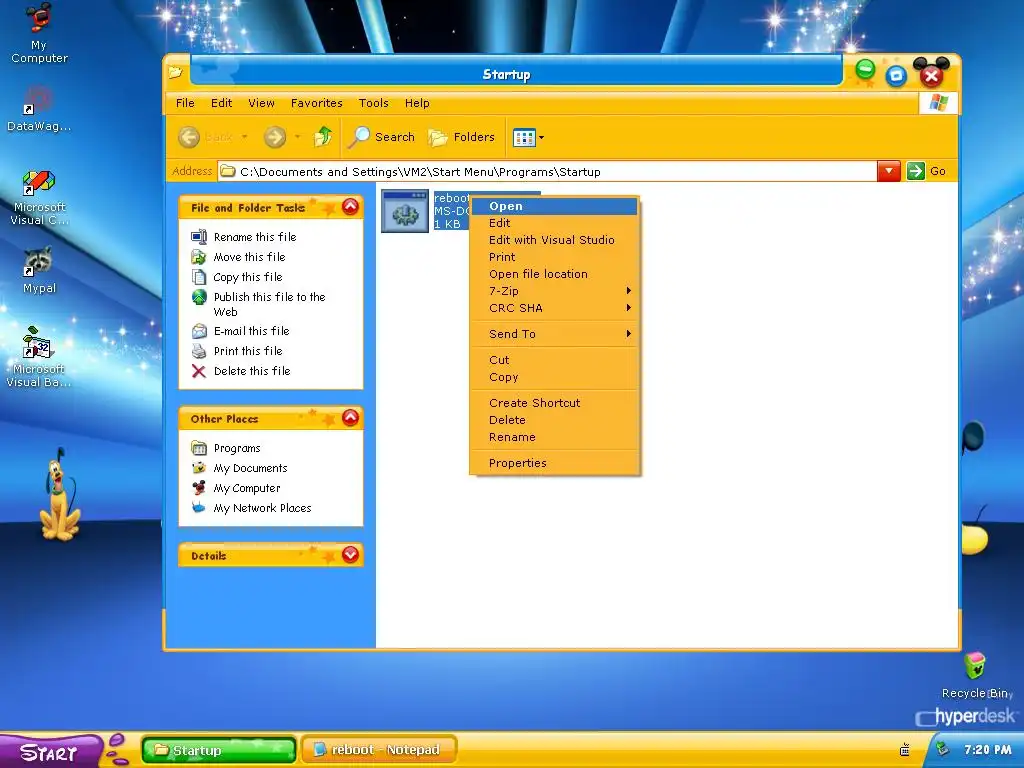Choose Copy in the context menu
The height and width of the screenshot is (768, 1024).
coord(554,377)
